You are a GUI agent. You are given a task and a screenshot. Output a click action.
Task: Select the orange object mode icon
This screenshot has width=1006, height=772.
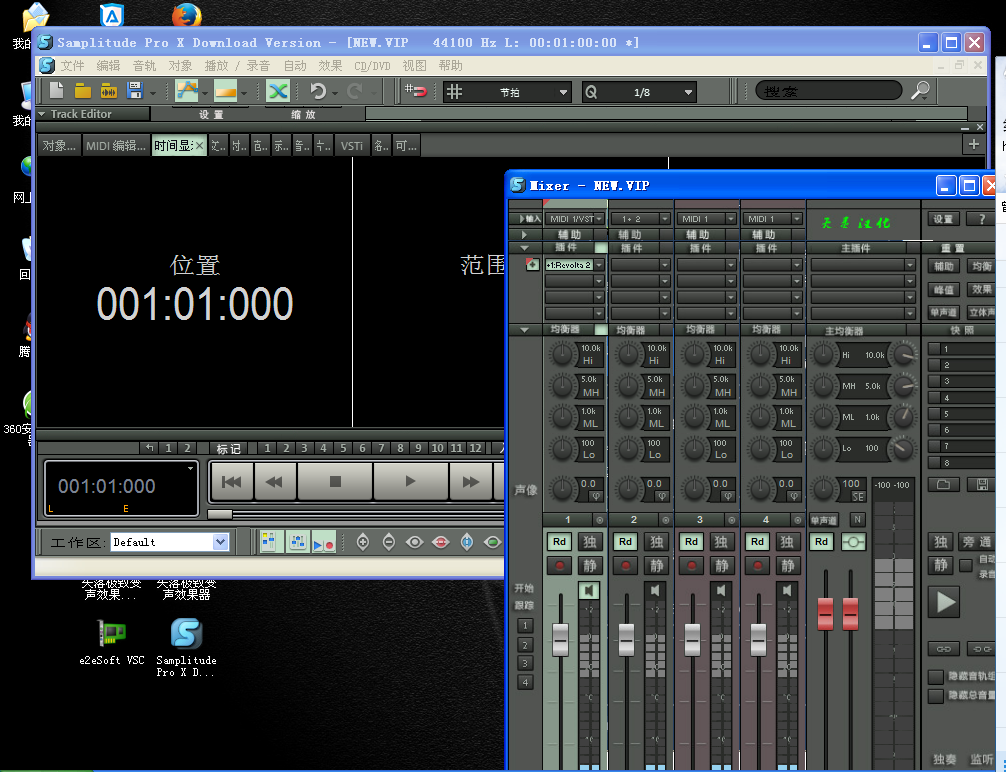point(225,91)
